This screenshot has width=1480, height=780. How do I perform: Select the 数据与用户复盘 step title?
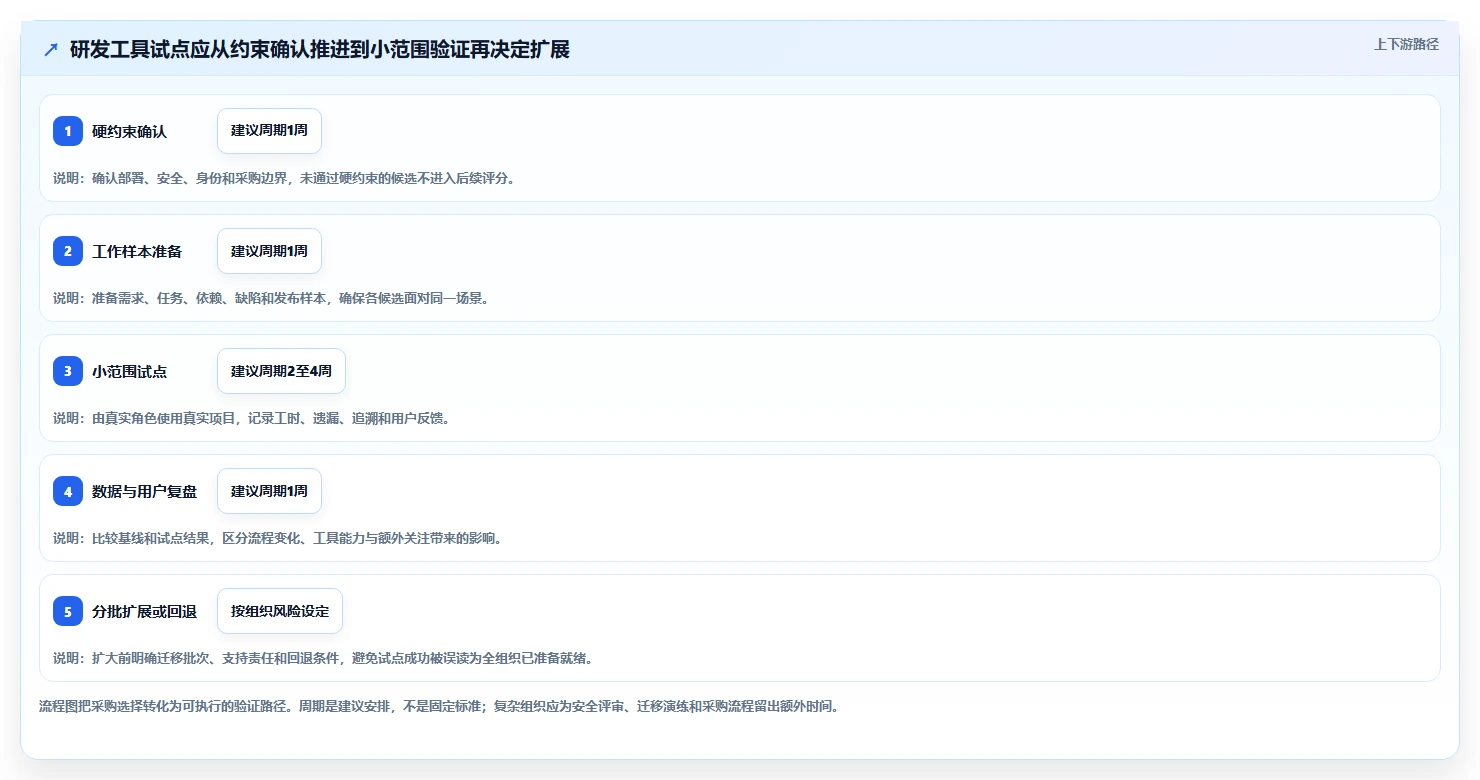point(145,492)
